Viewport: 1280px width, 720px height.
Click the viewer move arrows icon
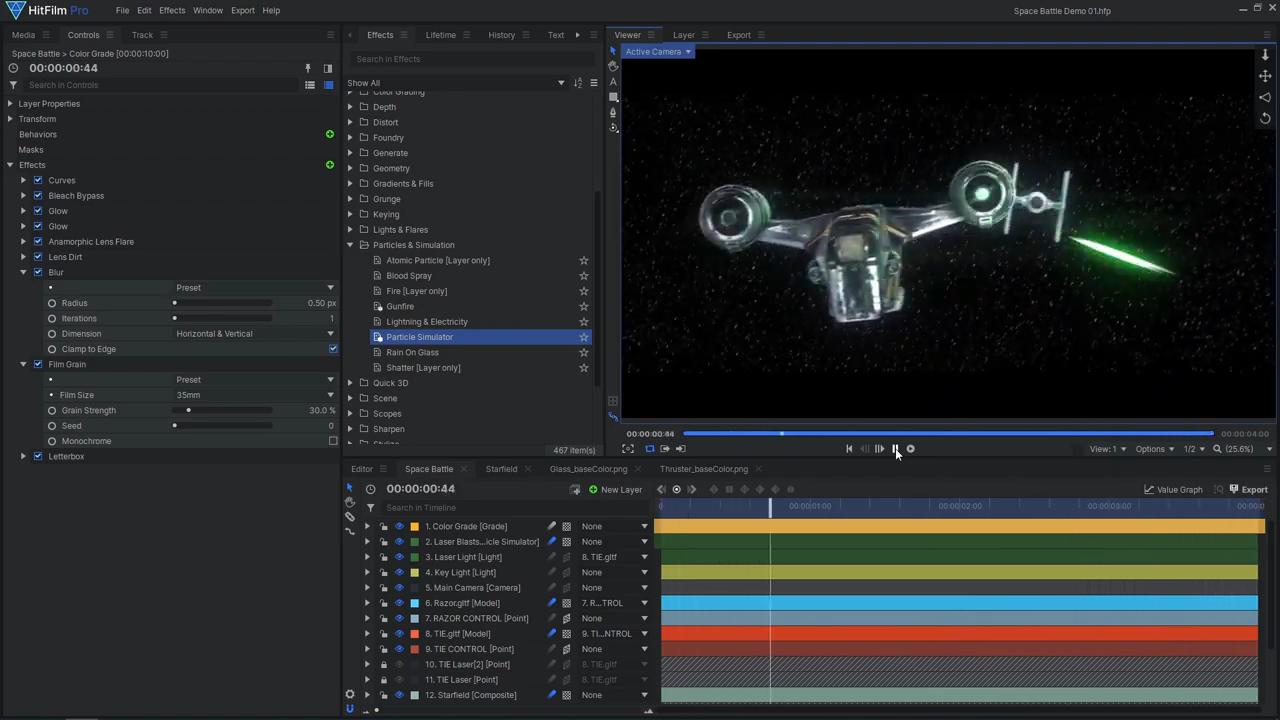[1265, 76]
